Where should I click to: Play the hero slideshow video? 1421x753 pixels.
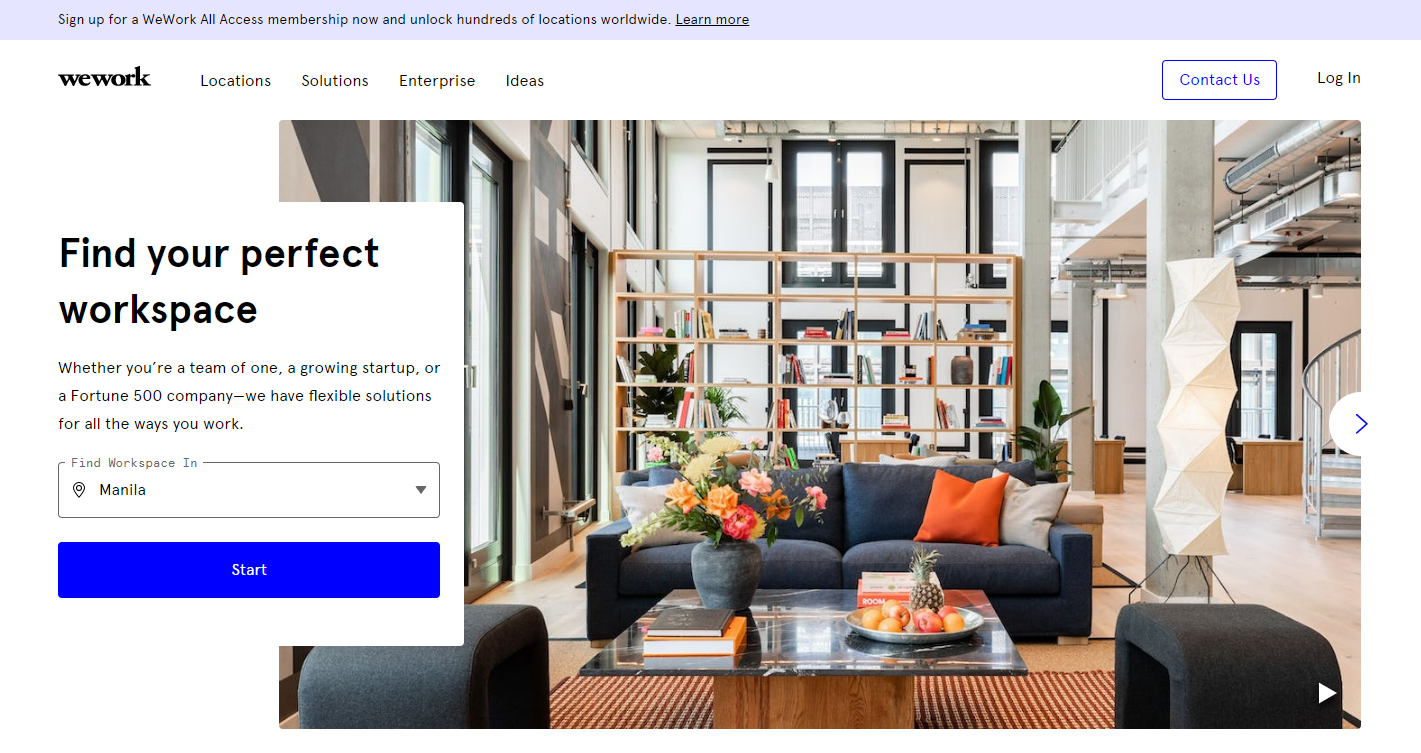pyautogui.click(x=1327, y=693)
